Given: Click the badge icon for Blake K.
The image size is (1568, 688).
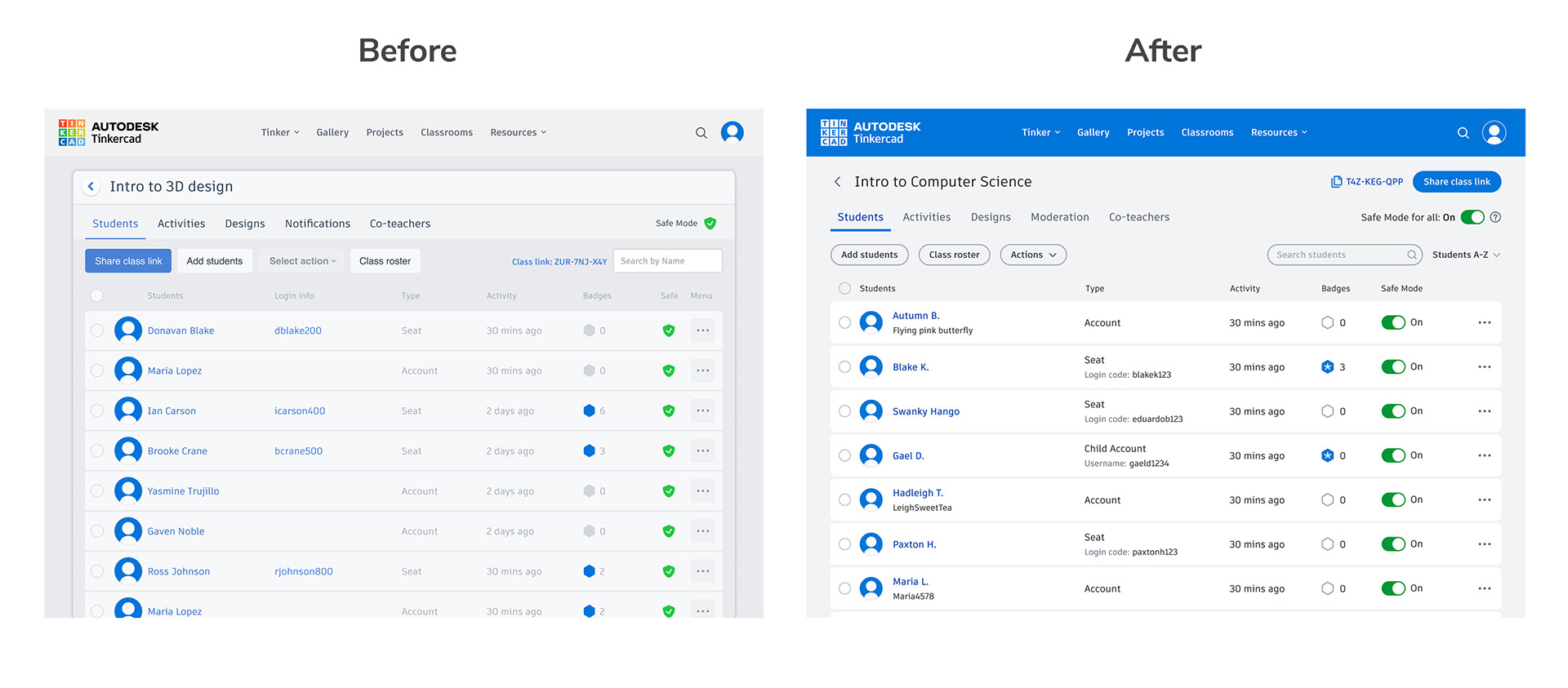Looking at the screenshot, I should [1328, 367].
